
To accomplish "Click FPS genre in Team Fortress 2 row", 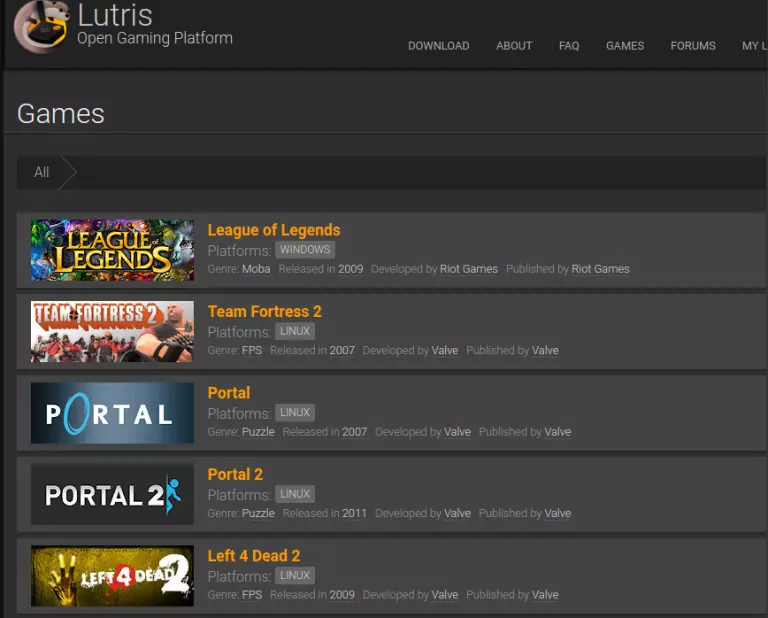I will point(252,351).
